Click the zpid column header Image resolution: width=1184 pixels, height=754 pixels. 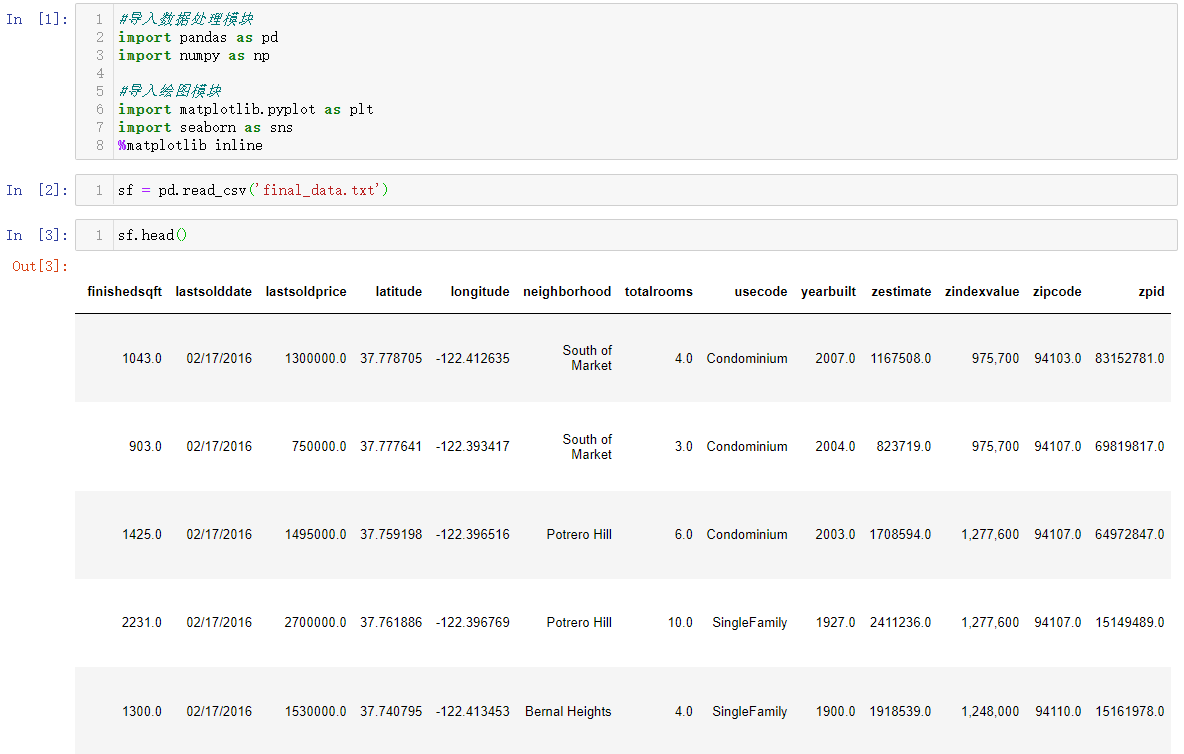pyautogui.click(x=1152, y=291)
